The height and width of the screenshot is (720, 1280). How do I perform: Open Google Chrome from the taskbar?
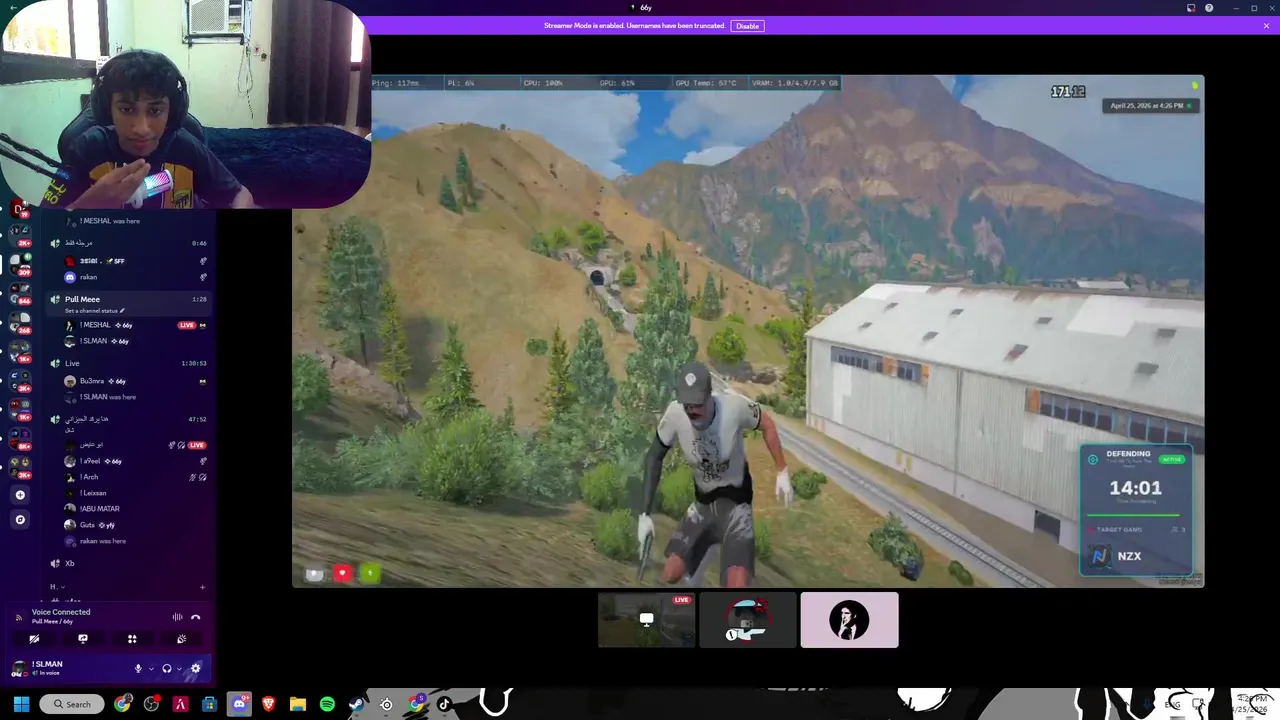122,704
